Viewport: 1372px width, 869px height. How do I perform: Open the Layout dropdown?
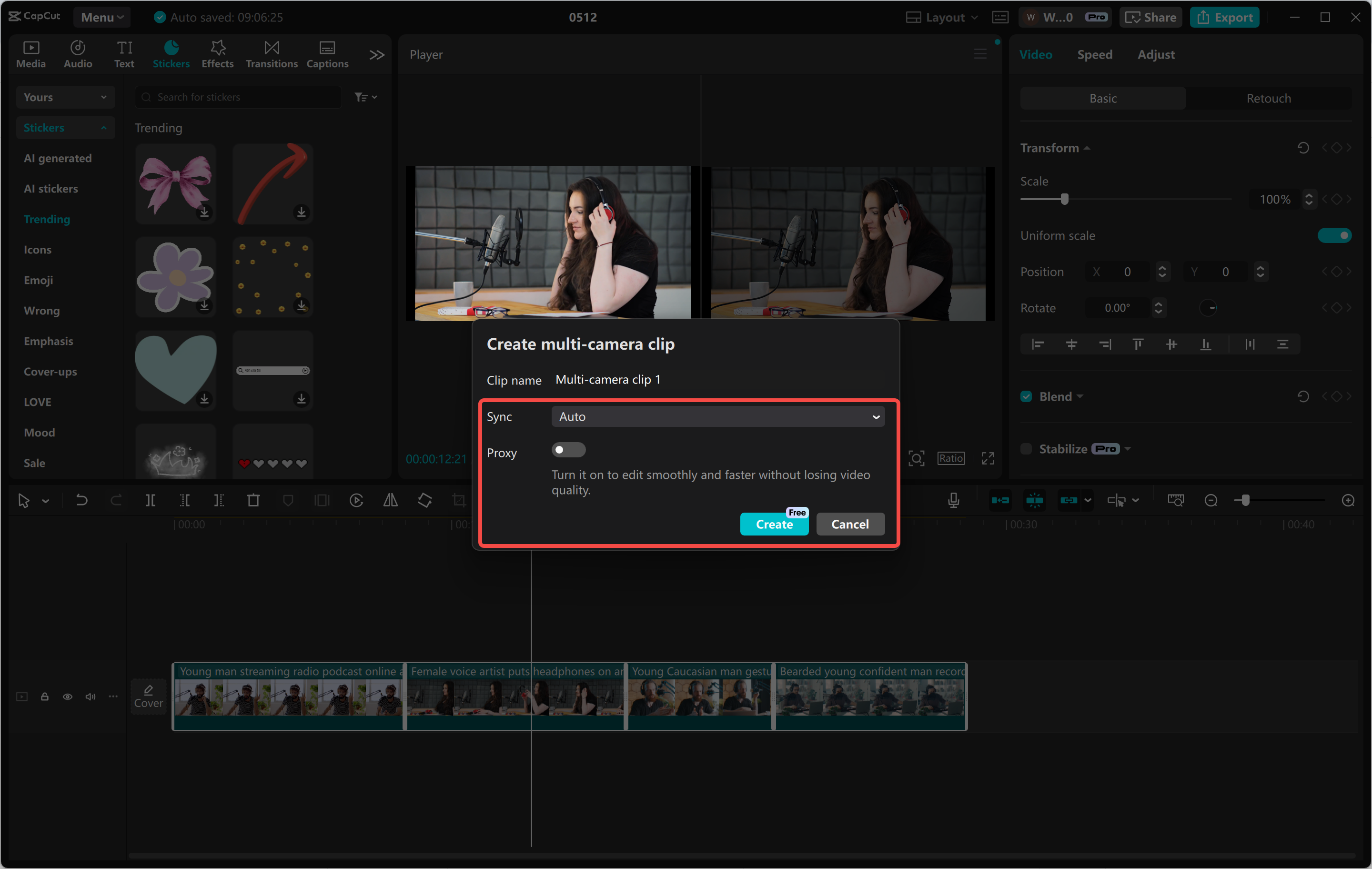coord(942,17)
